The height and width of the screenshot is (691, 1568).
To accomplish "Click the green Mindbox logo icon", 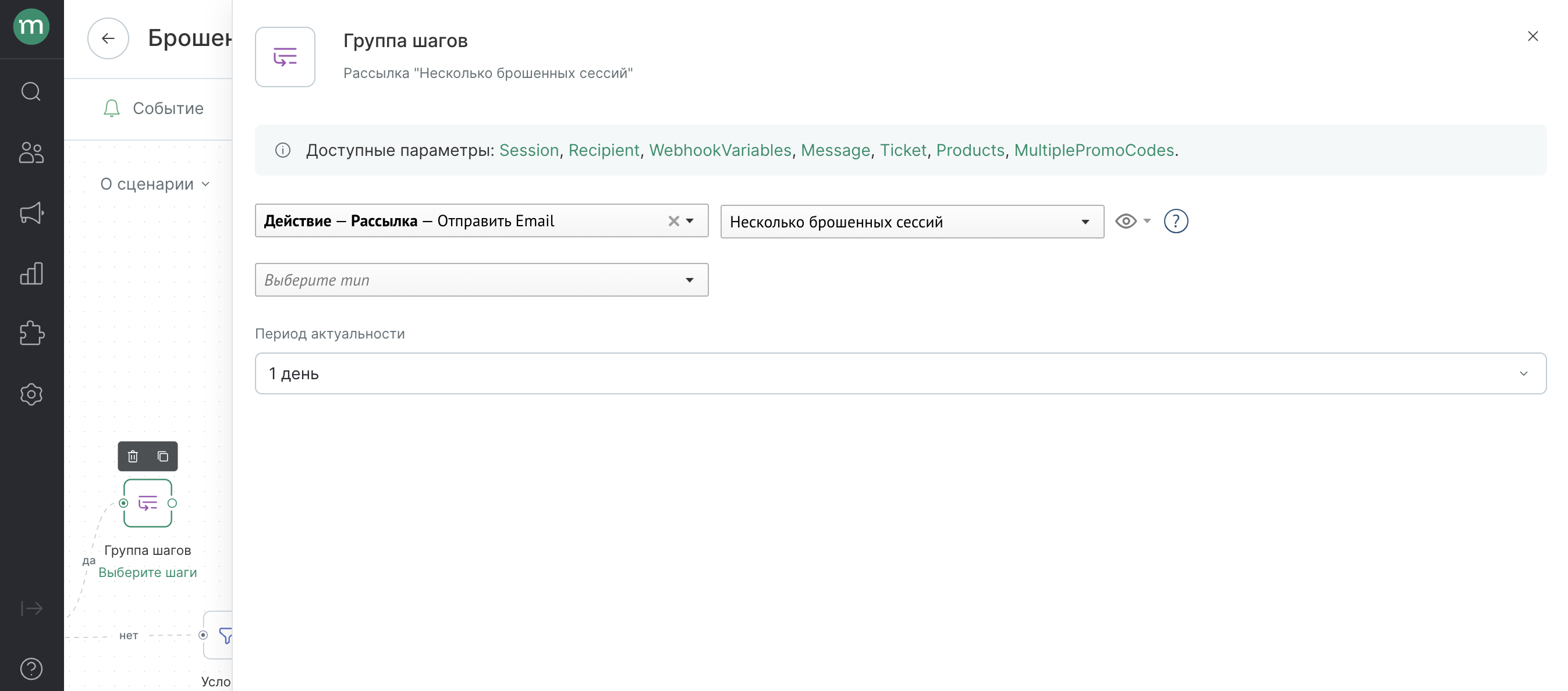I will click(31, 27).
